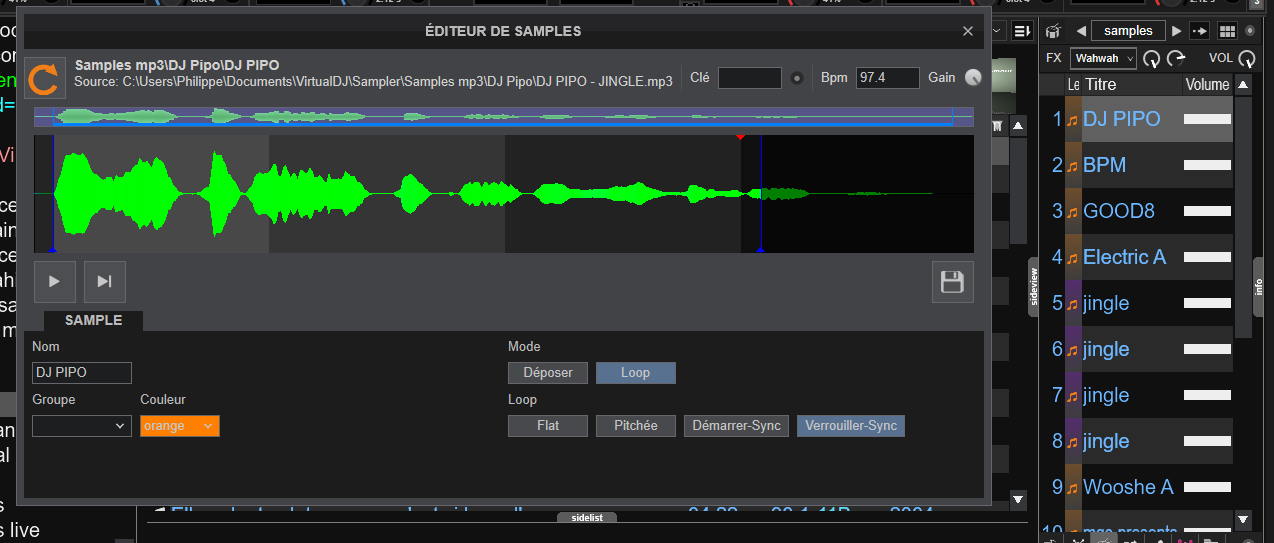Click the Le column header
The image size is (1274, 543).
click(x=1074, y=85)
